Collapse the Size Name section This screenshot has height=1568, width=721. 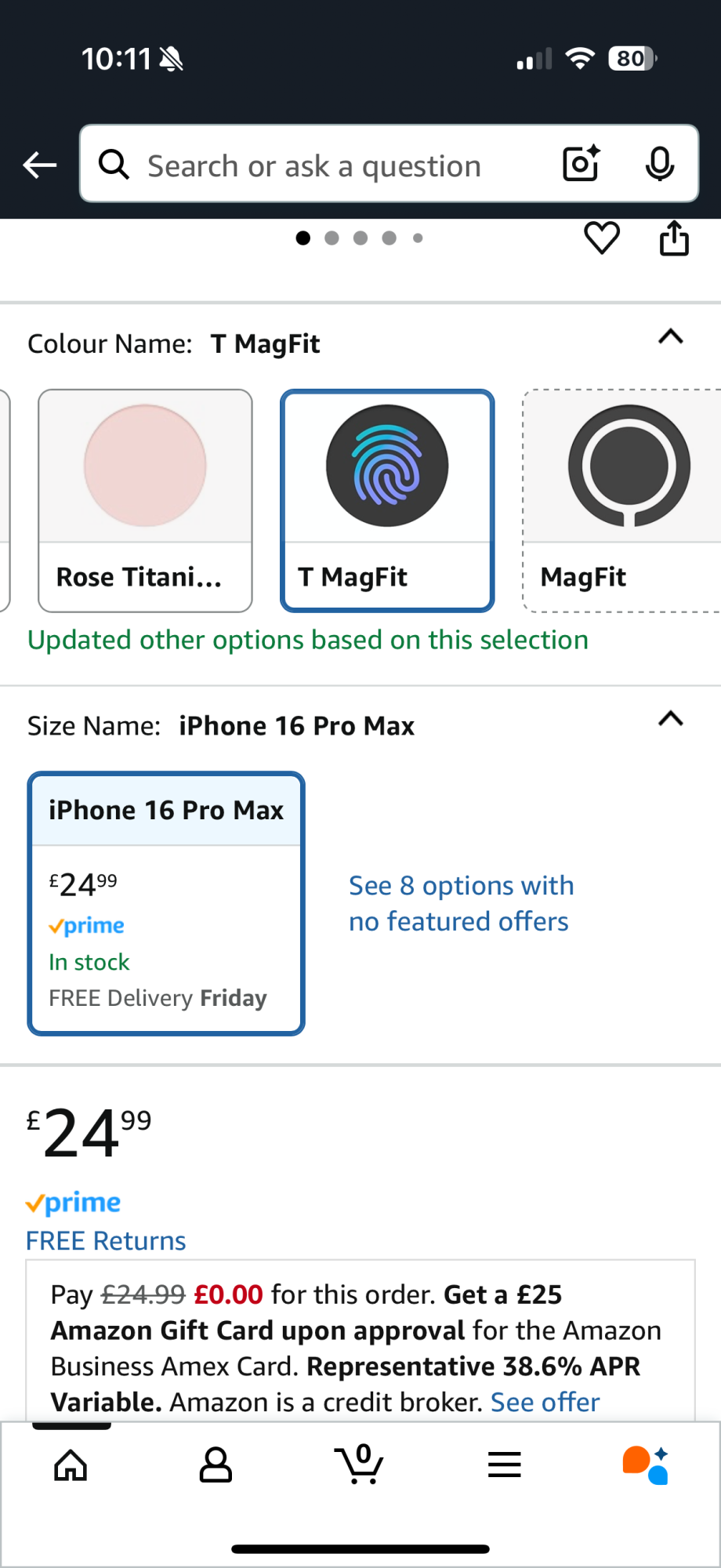(x=670, y=719)
